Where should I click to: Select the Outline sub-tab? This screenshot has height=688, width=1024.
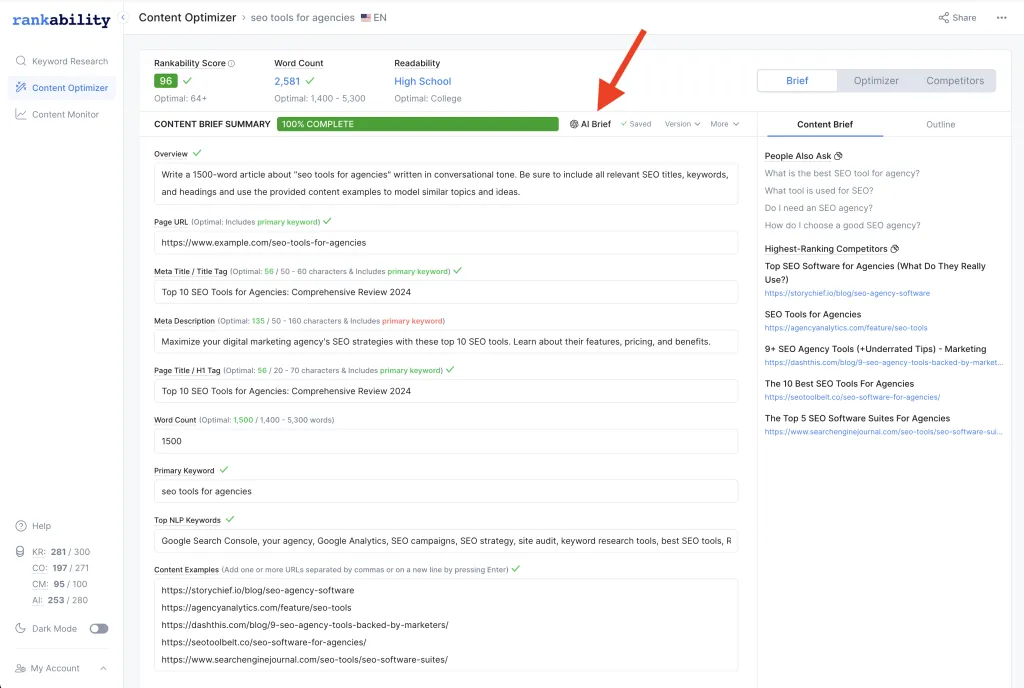tap(940, 124)
